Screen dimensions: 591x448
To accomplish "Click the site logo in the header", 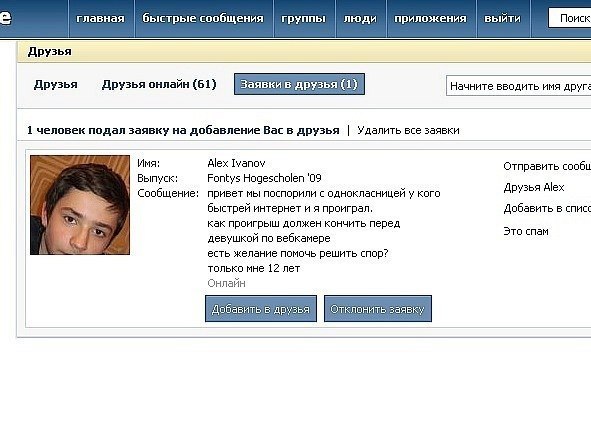I will pos(6,17).
